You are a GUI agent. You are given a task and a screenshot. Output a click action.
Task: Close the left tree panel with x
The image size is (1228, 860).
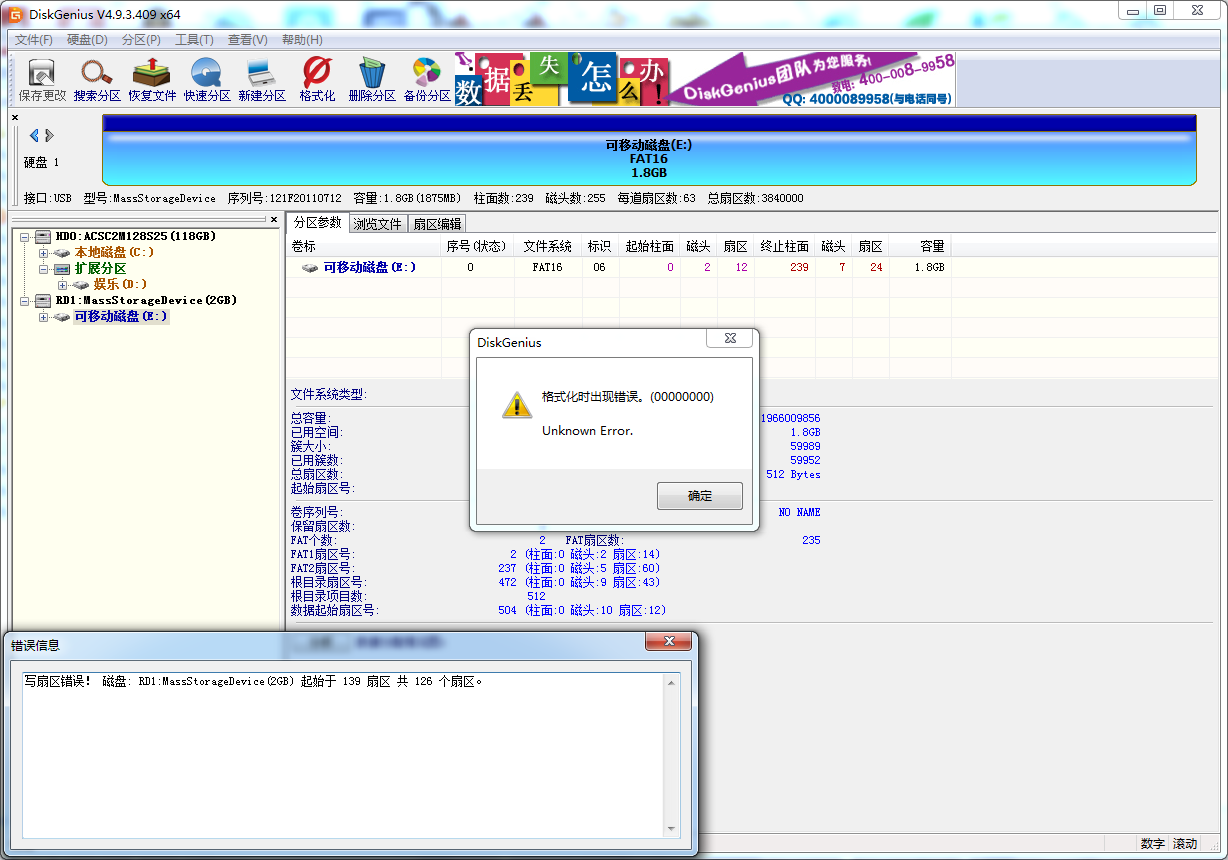[x=274, y=219]
